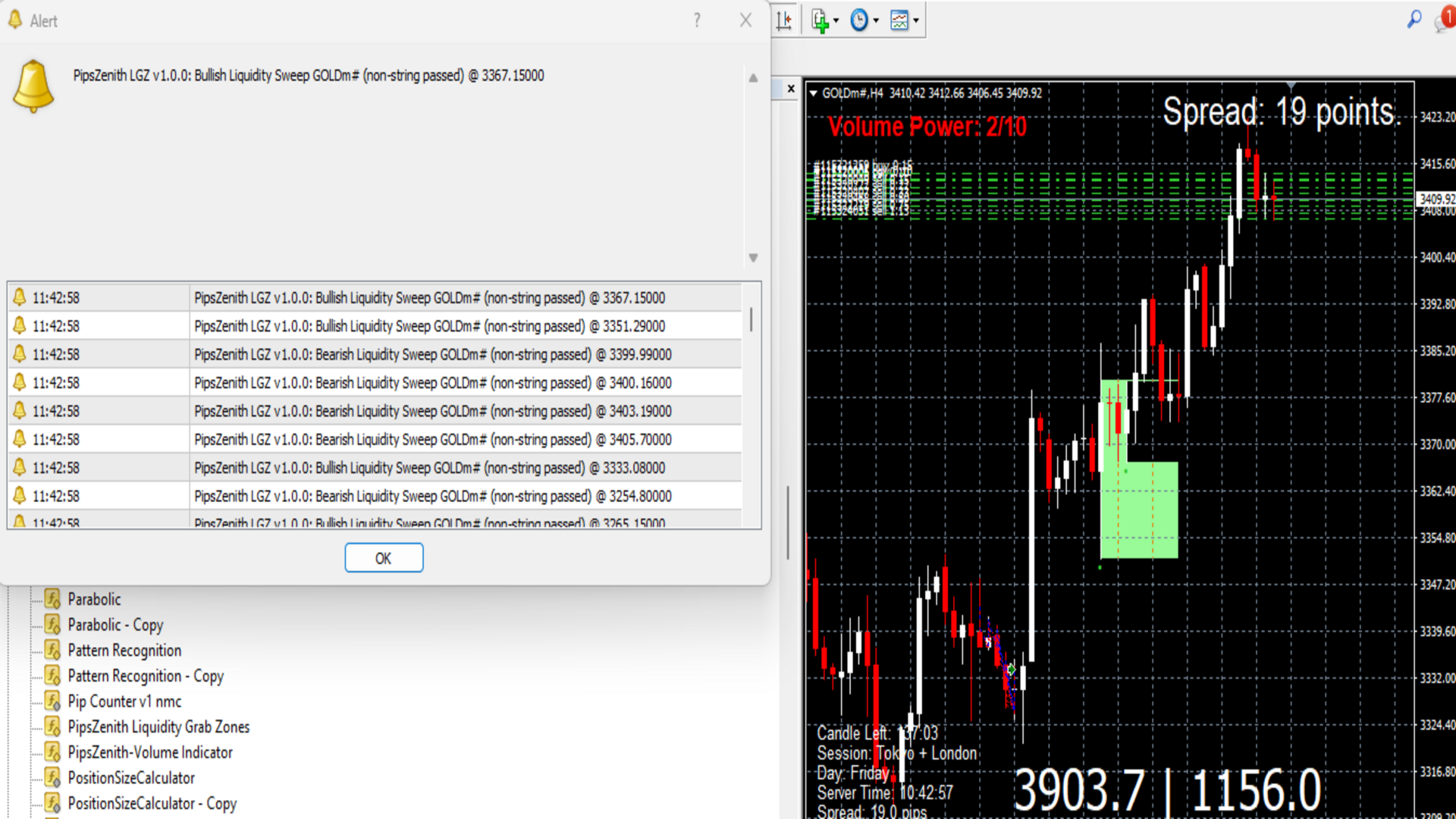The image size is (1456, 819).
Task: Click the alert list vertical scrollbar thumb
Action: coord(752,319)
